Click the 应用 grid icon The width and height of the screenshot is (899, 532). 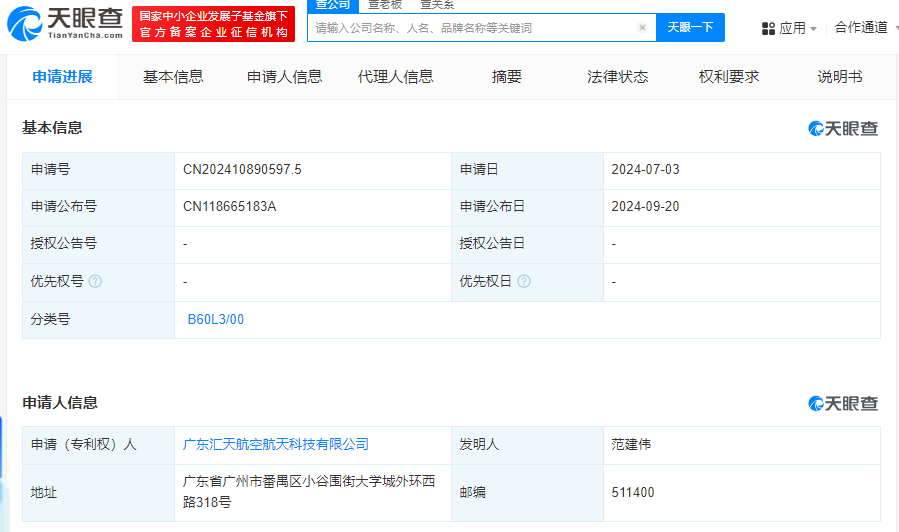click(768, 28)
